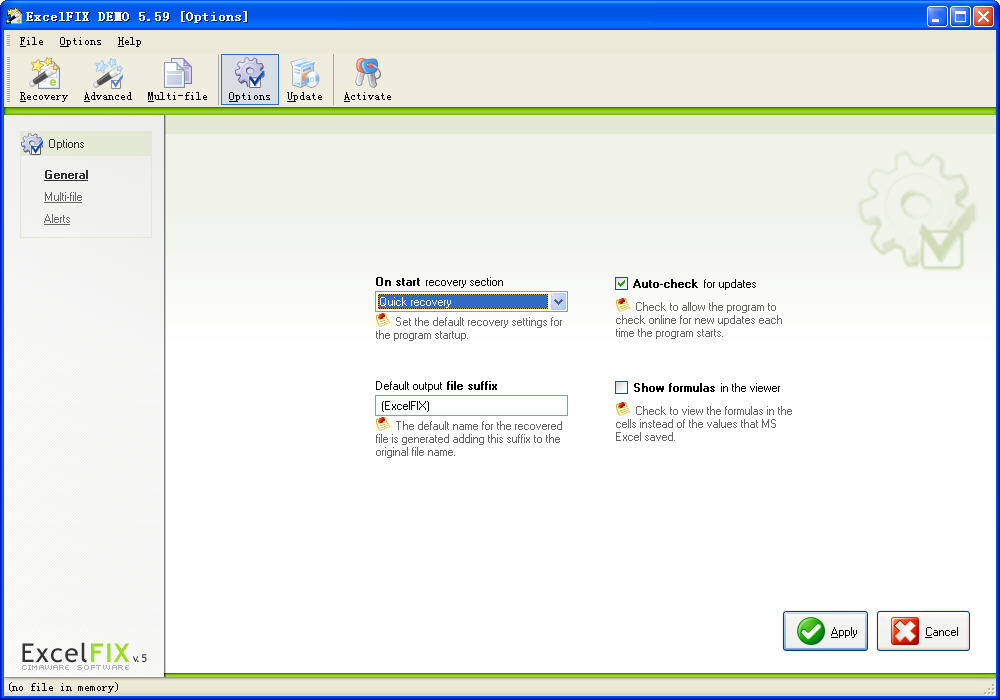Open the Help menu
The image size is (1000, 700).
129,42
